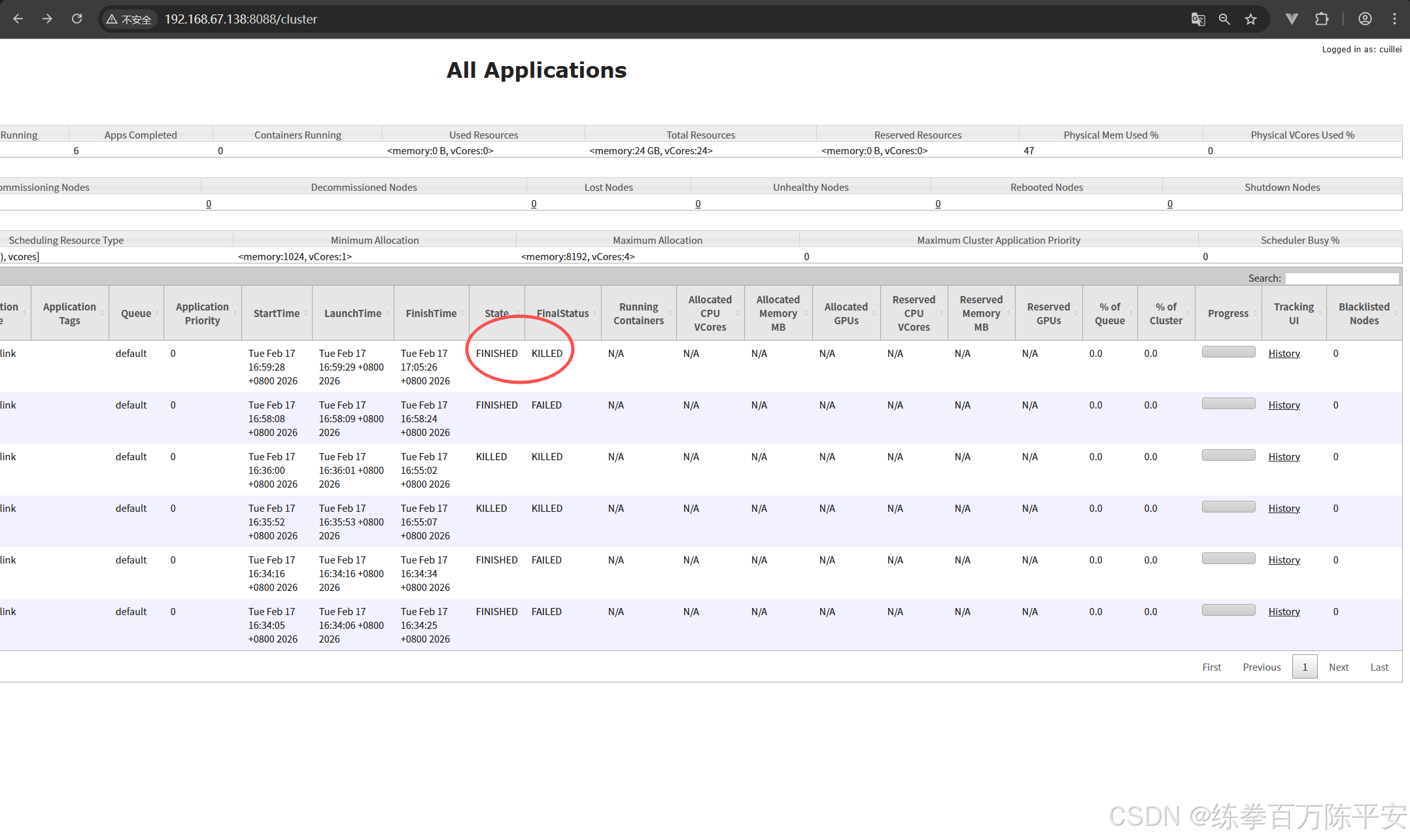The height and width of the screenshot is (840, 1410).
Task: Go to the Next results page
Action: coord(1338,667)
